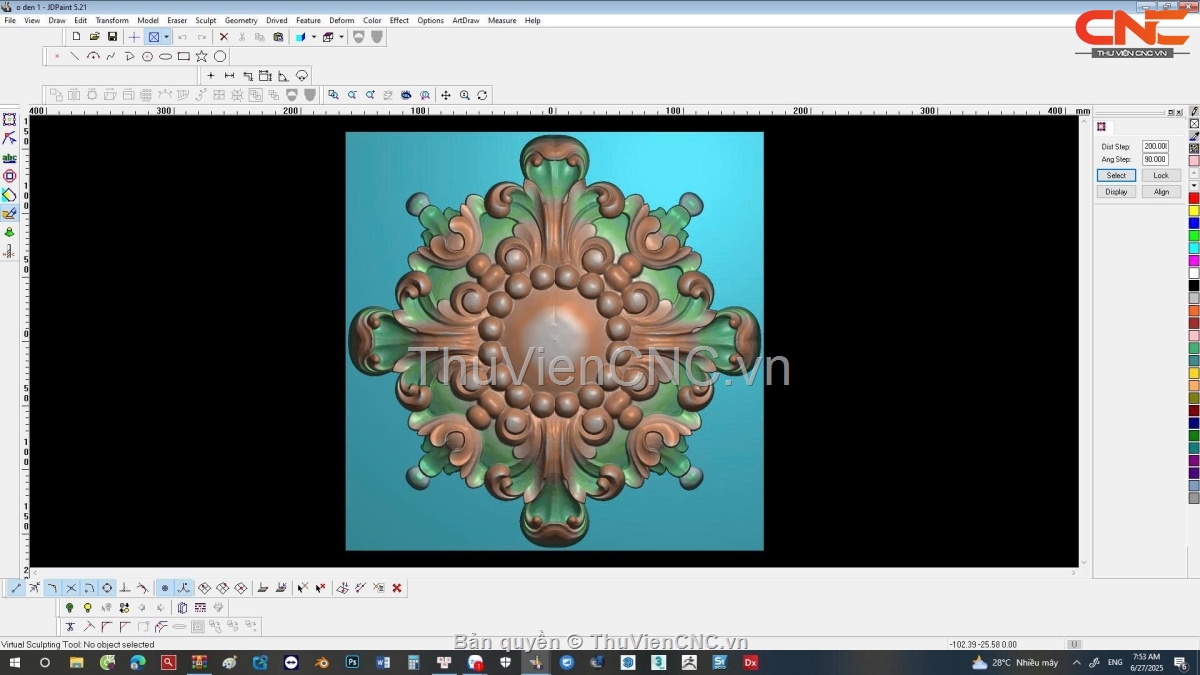The width and height of the screenshot is (1200, 675).
Task: Click the green lightbulb icon
Action: 69,608
